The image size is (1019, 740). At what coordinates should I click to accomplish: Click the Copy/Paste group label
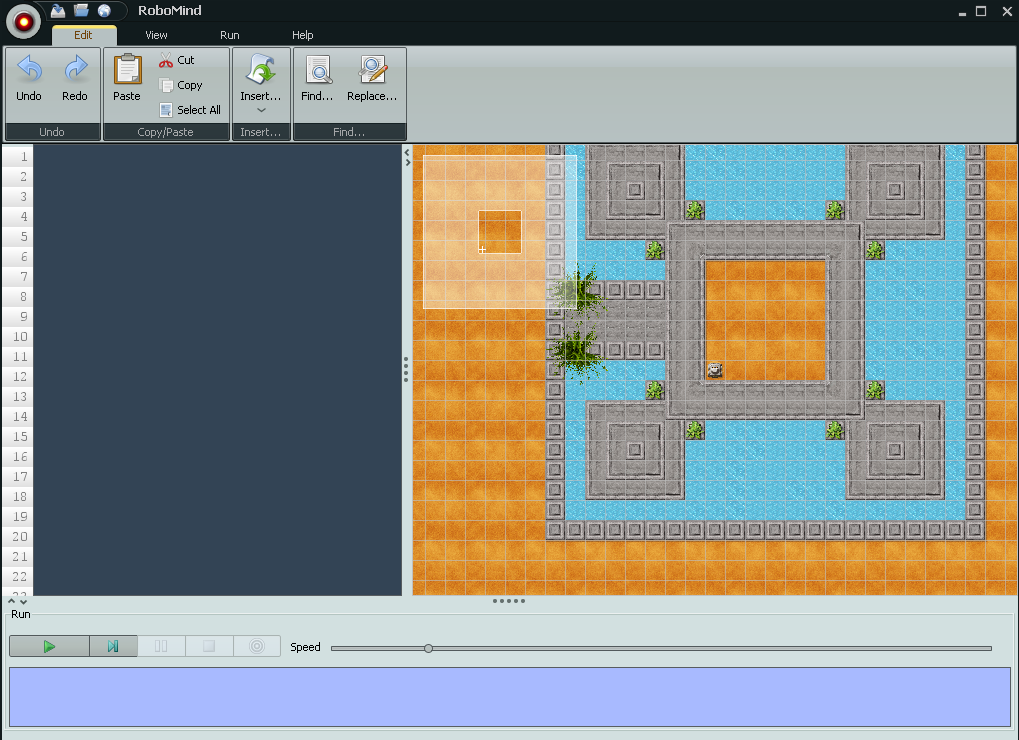pyautogui.click(x=165, y=132)
